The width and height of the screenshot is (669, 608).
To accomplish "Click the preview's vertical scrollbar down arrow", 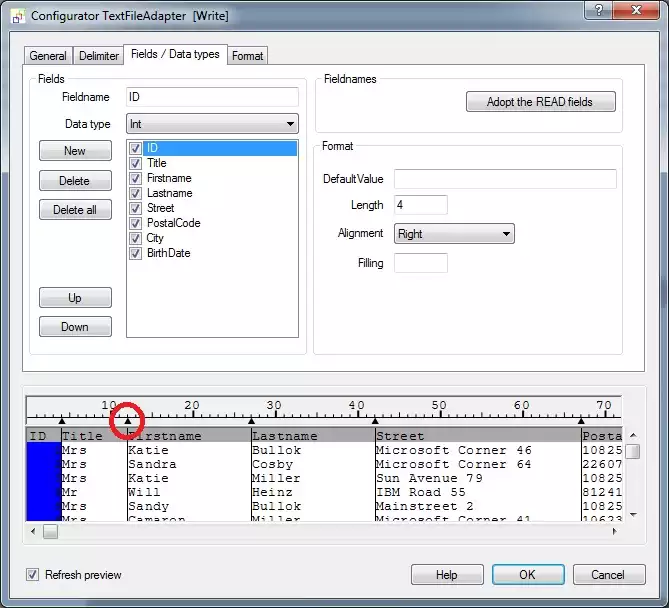I will (632, 514).
